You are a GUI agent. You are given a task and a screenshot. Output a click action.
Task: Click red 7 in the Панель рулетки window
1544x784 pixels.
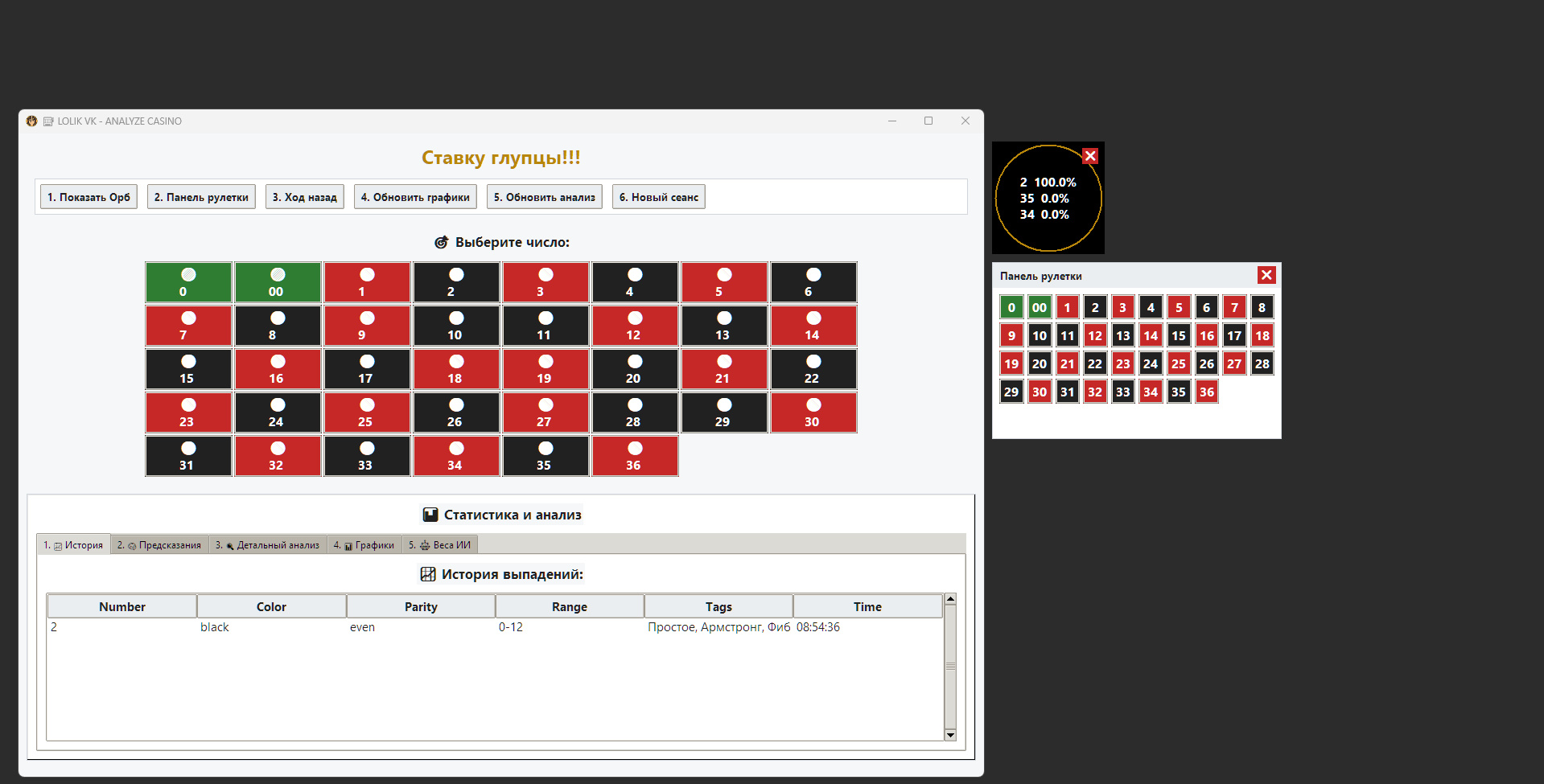click(1234, 307)
